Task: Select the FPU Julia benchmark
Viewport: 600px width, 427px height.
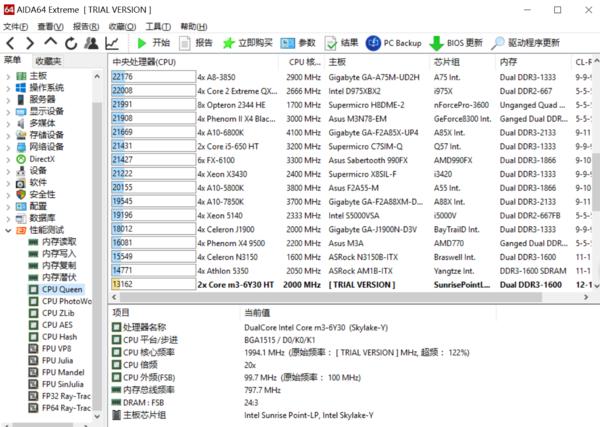Action: tap(51, 360)
